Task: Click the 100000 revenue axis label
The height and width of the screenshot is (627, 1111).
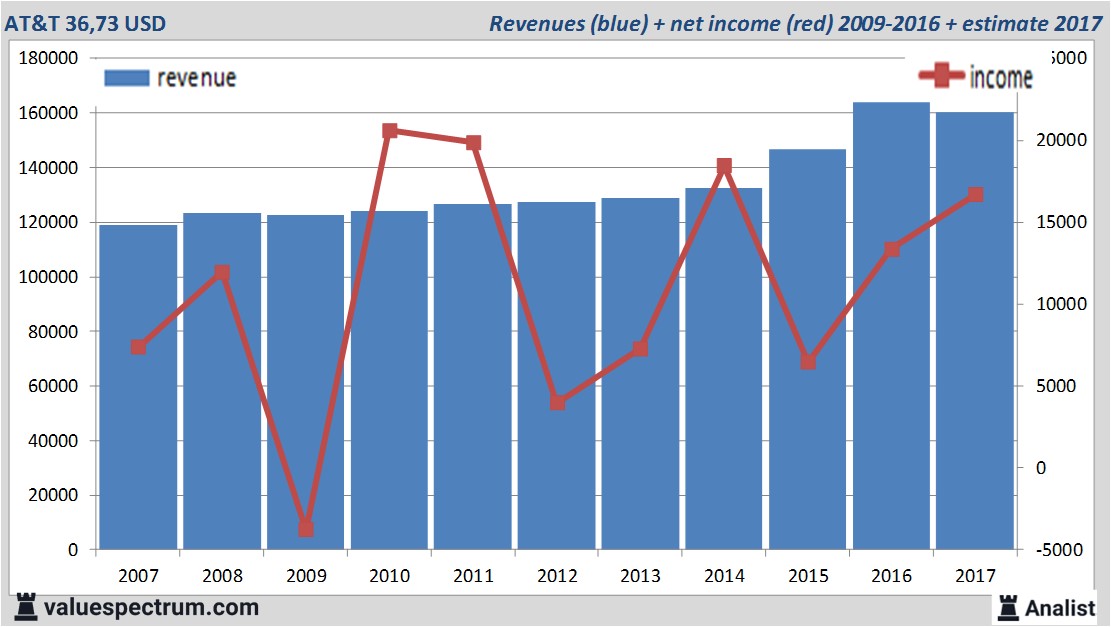Action: click(48, 277)
